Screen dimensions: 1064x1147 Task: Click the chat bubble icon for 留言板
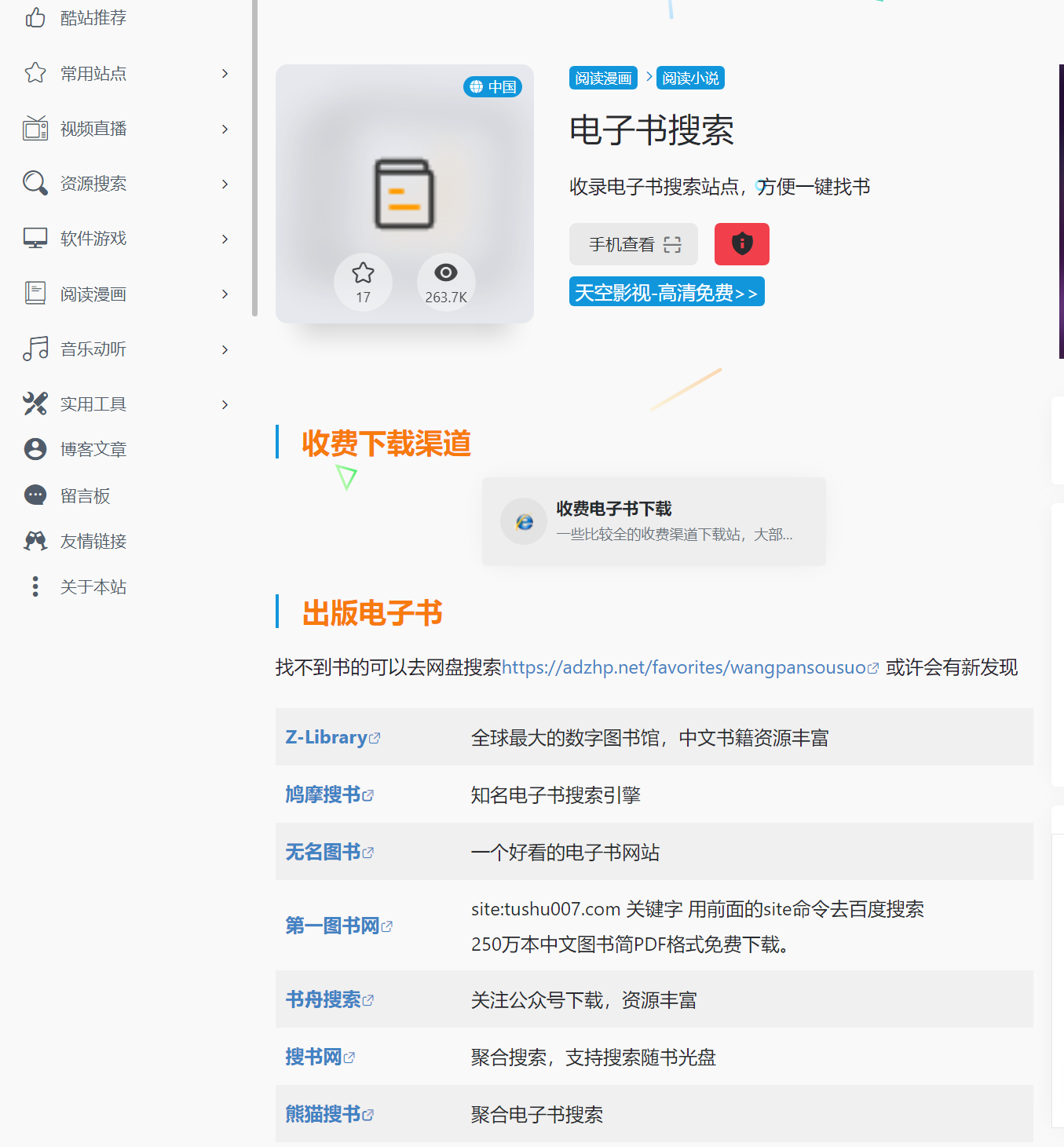[35, 495]
